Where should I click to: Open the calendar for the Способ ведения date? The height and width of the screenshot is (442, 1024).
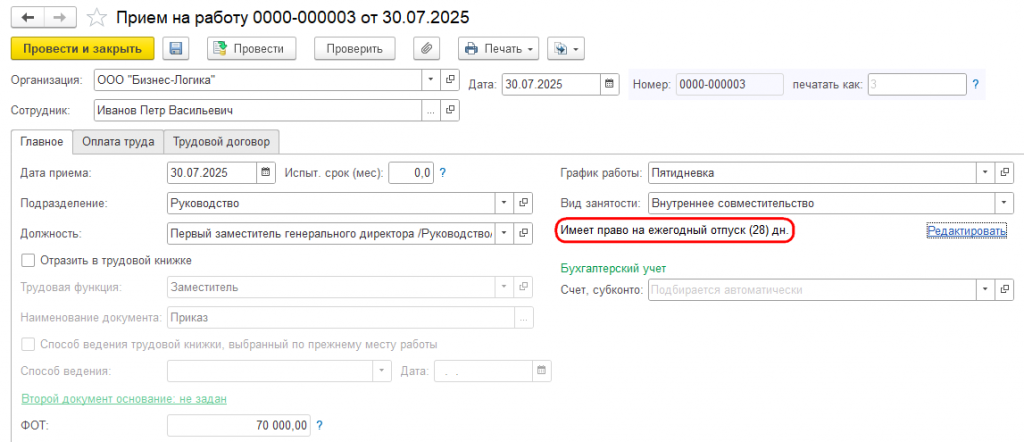click(541, 371)
